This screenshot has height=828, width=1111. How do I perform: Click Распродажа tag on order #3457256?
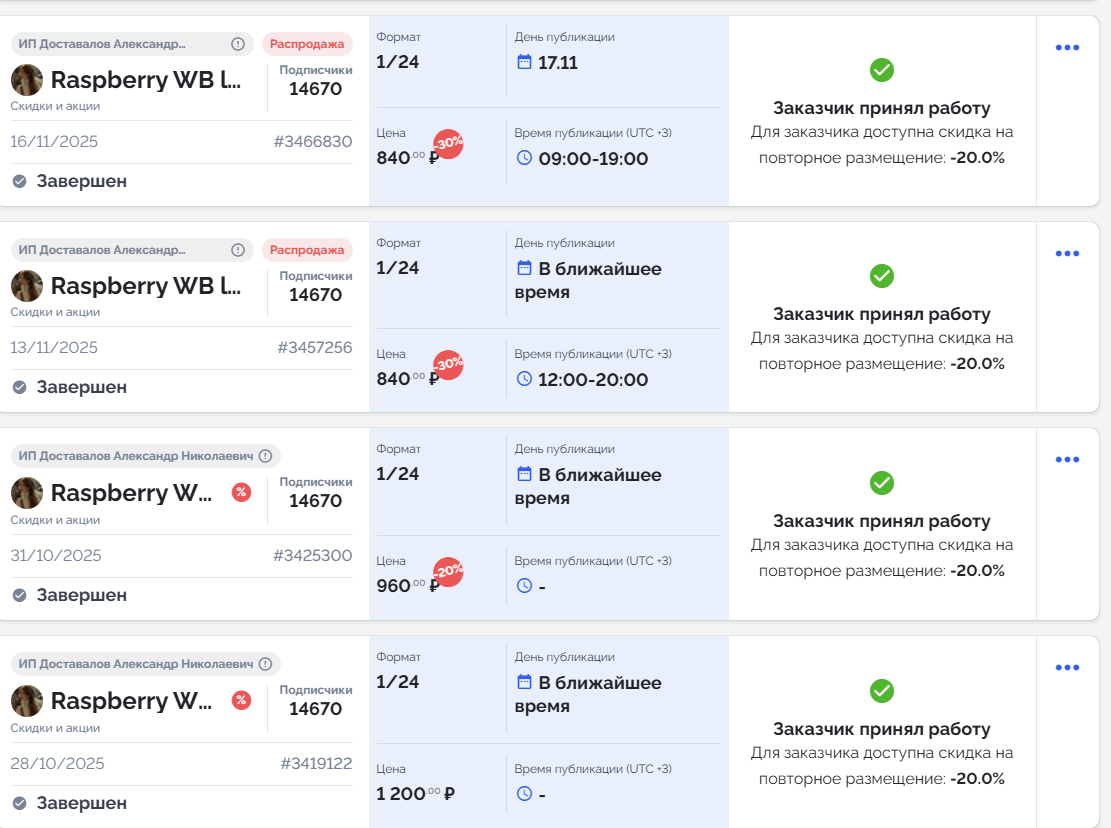click(x=307, y=250)
